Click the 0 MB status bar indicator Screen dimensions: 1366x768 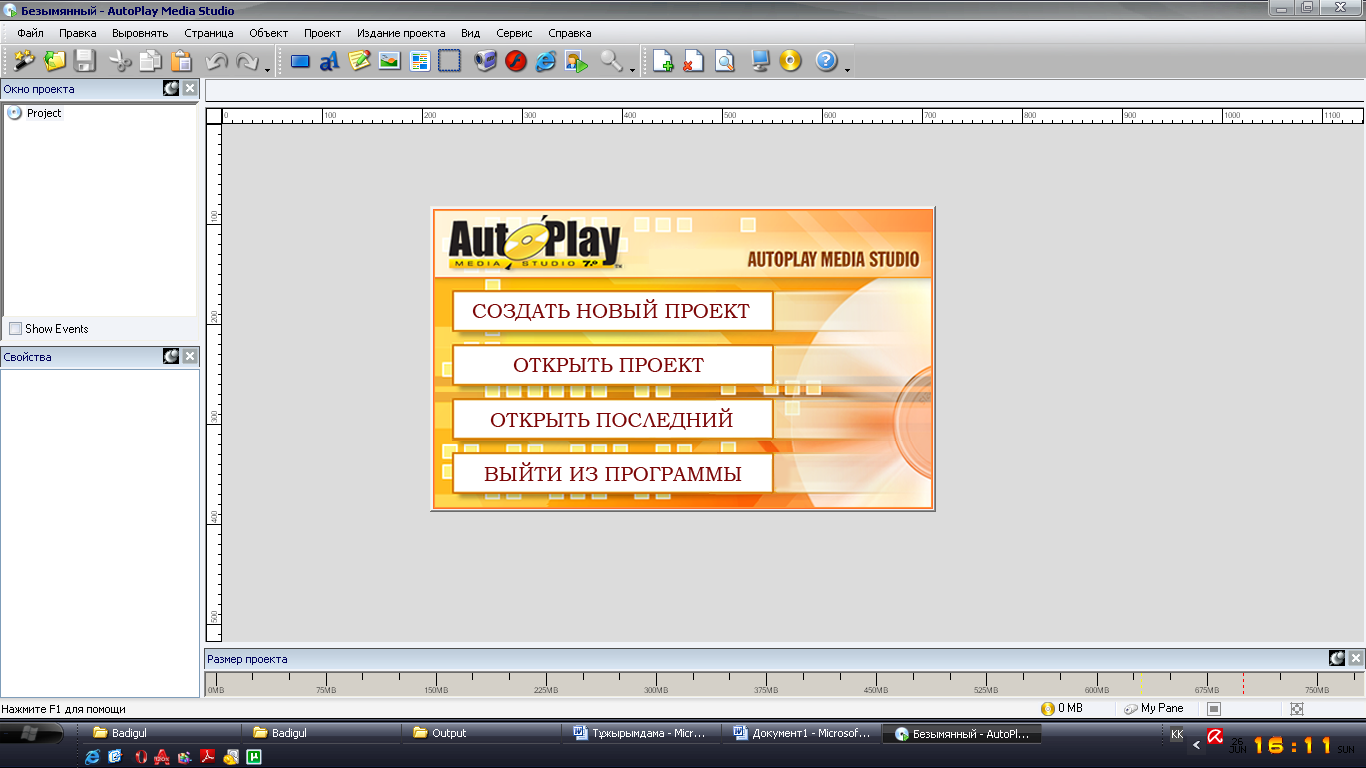(x=1062, y=708)
